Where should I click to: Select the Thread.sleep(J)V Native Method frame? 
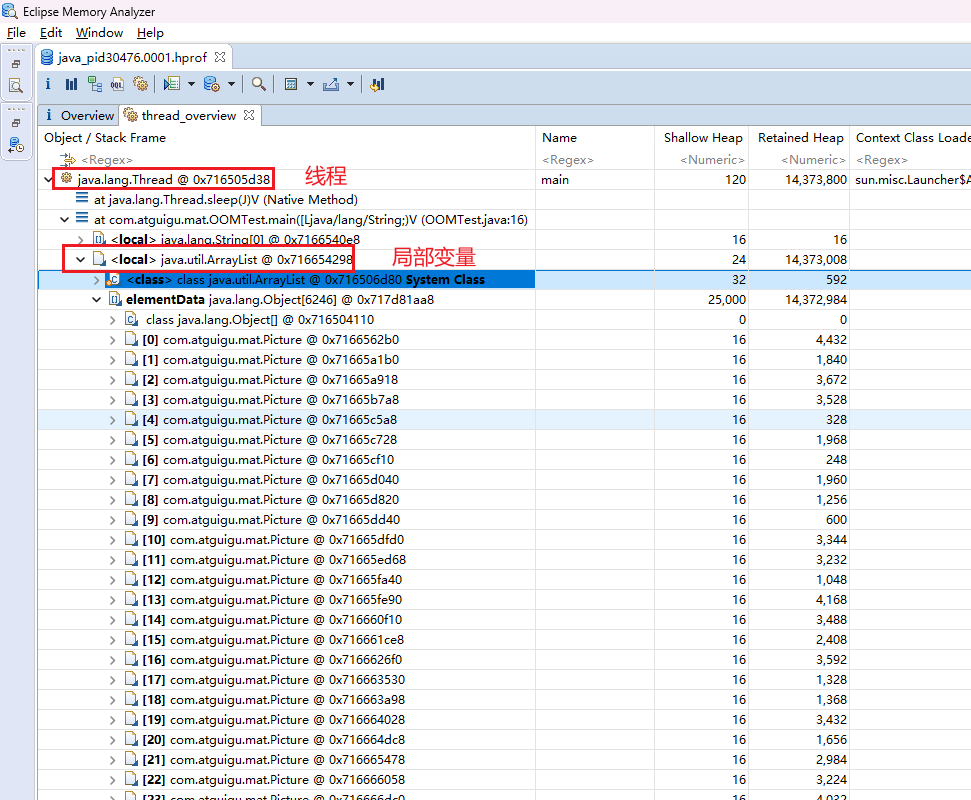(x=225, y=199)
